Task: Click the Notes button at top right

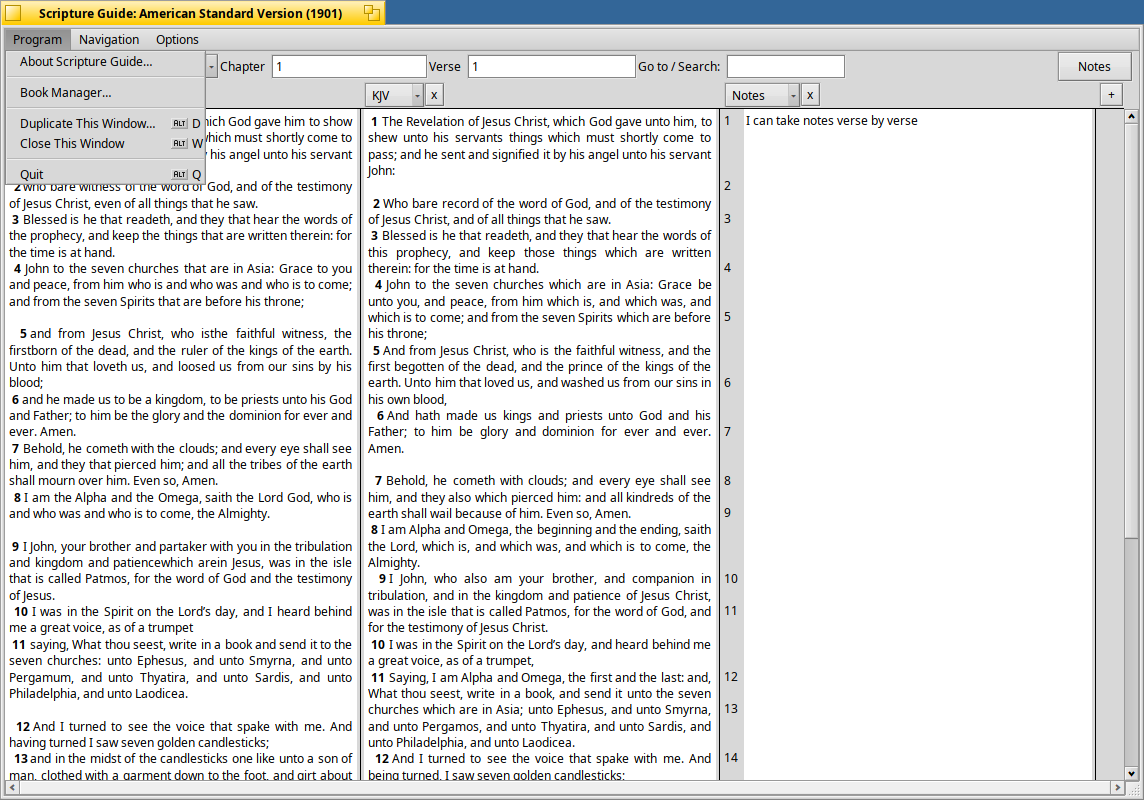Action: pyautogui.click(x=1094, y=66)
